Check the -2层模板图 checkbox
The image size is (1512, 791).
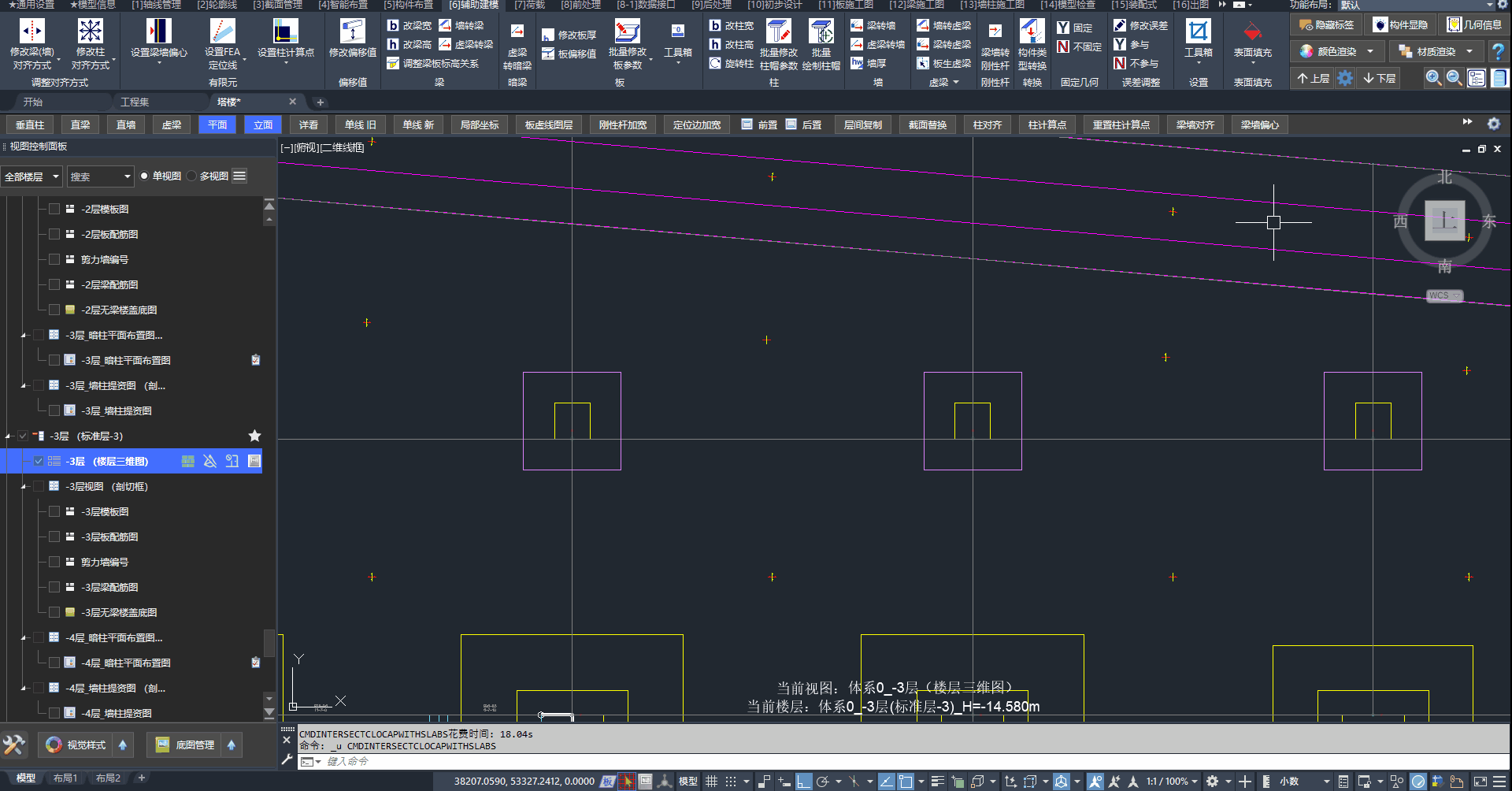click(54, 209)
